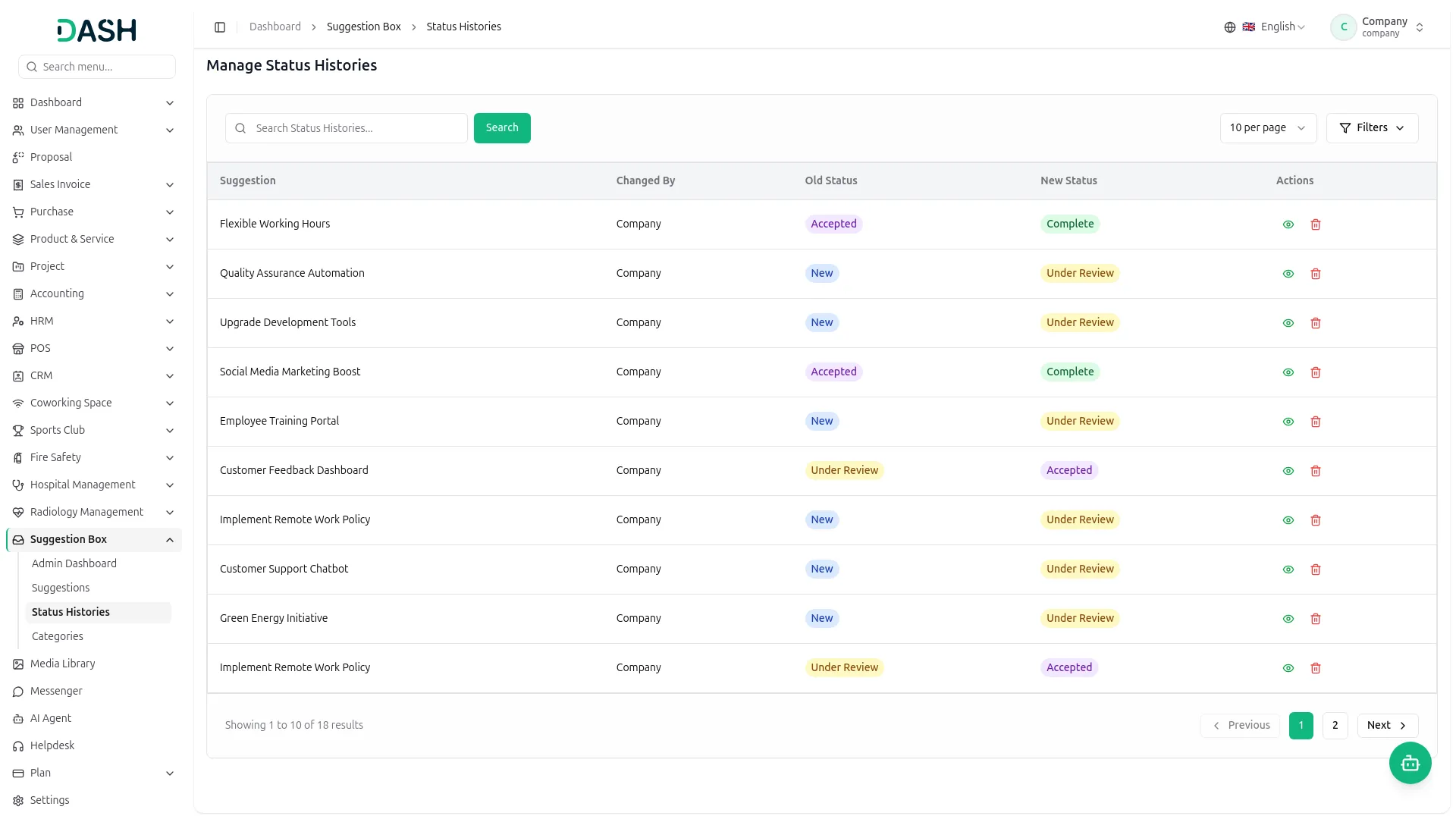1456x819 pixels.
Task: Go to page 2 of results
Action: pyautogui.click(x=1335, y=726)
